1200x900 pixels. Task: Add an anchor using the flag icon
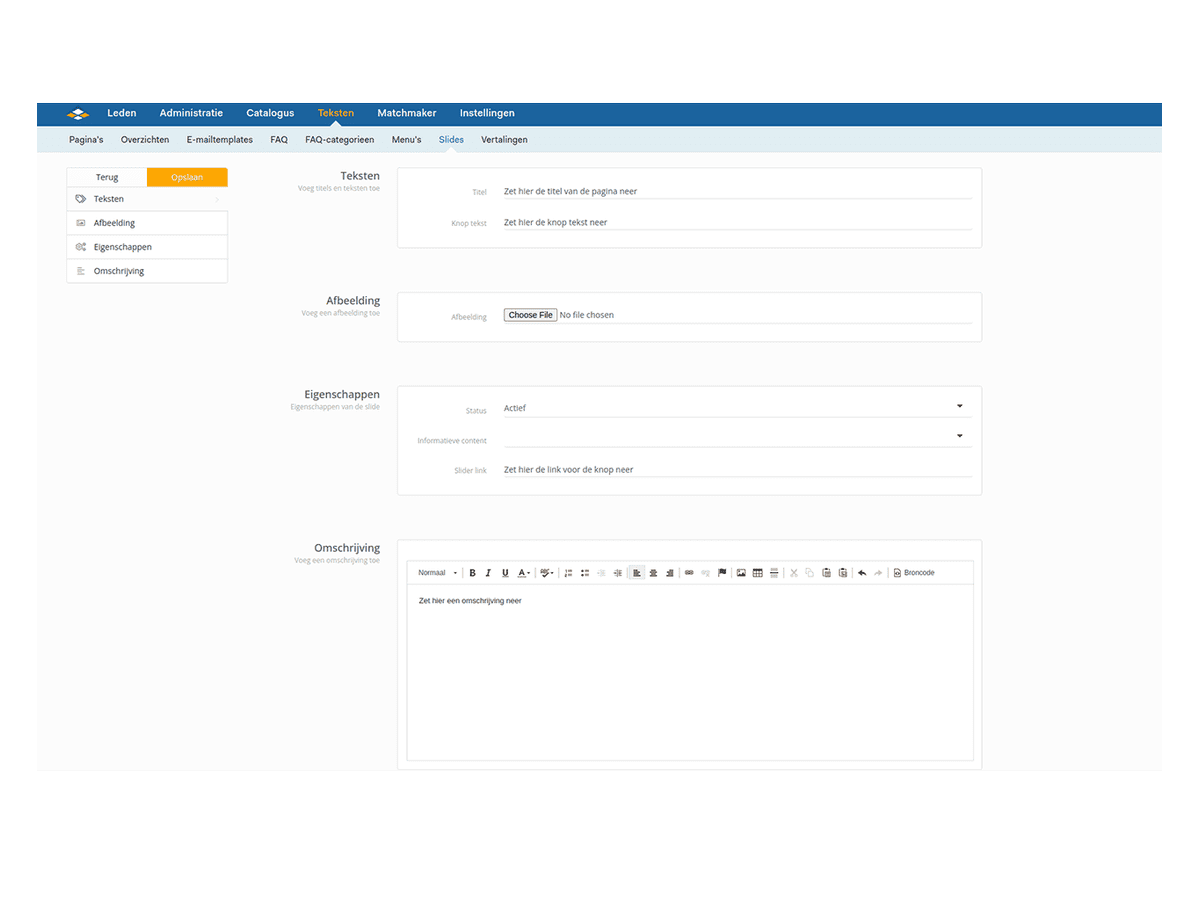722,573
